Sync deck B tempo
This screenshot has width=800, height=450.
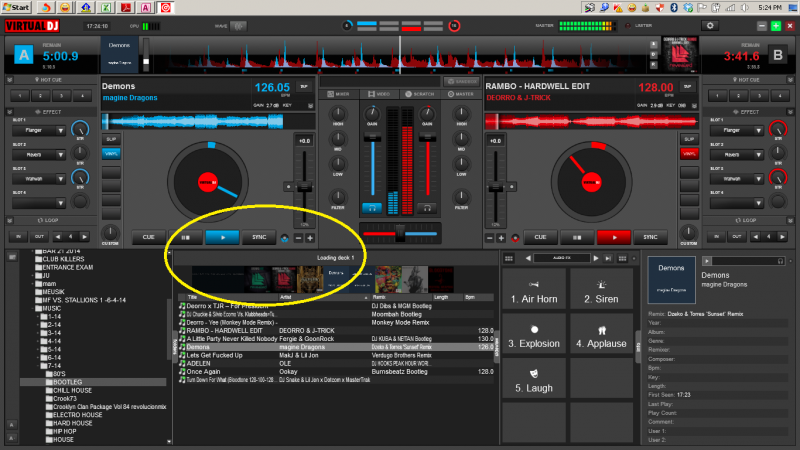(x=651, y=237)
